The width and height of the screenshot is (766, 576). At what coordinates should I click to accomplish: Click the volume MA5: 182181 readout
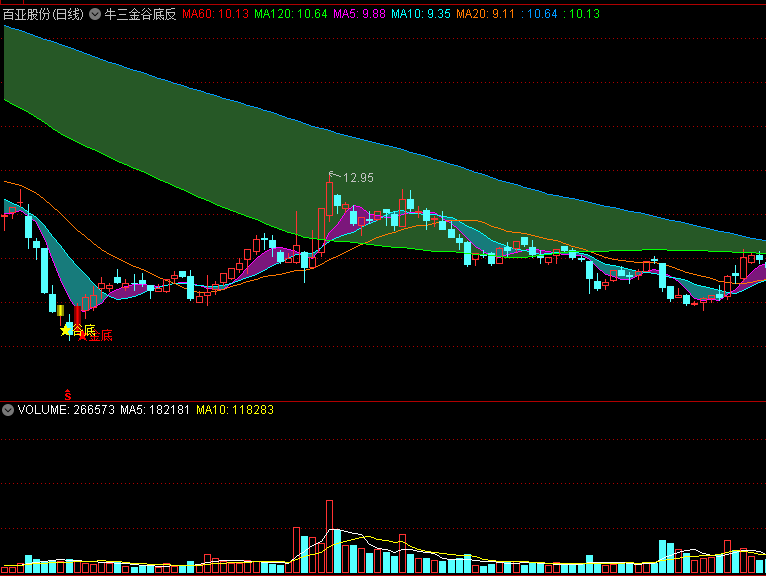click(155, 410)
